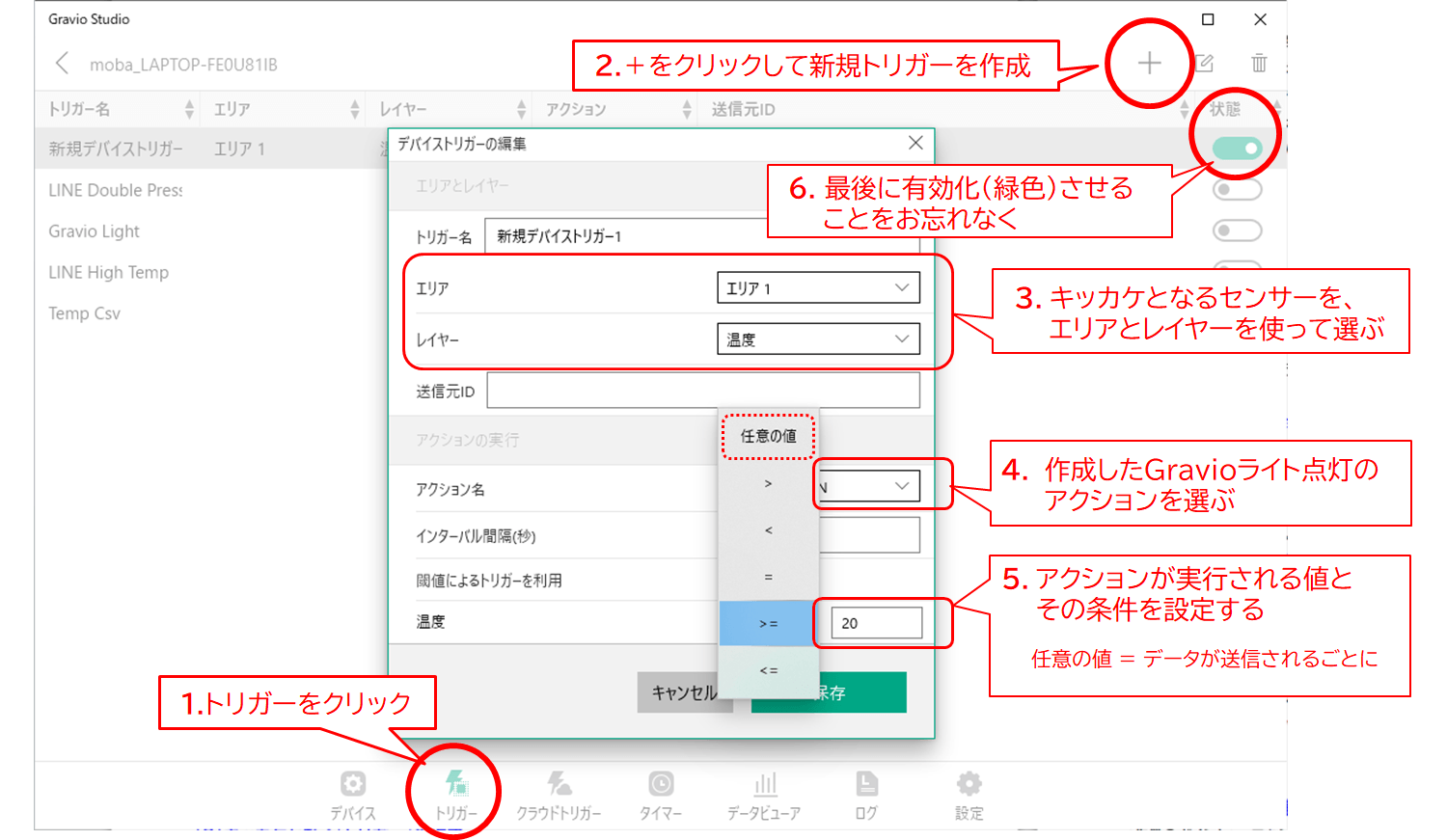
Task: Sort by トリガー名 column arrows
Action: (189, 109)
